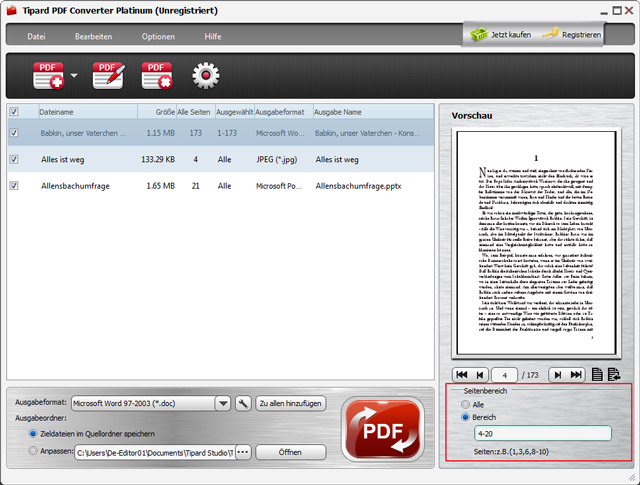The height and width of the screenshot is (485, 640).
Task: Click the window resize grip corner
Action: pos(632,478)
